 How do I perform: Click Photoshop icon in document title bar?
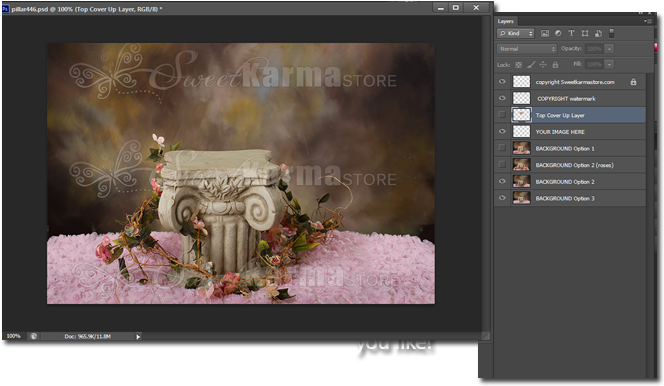[6, 8]
